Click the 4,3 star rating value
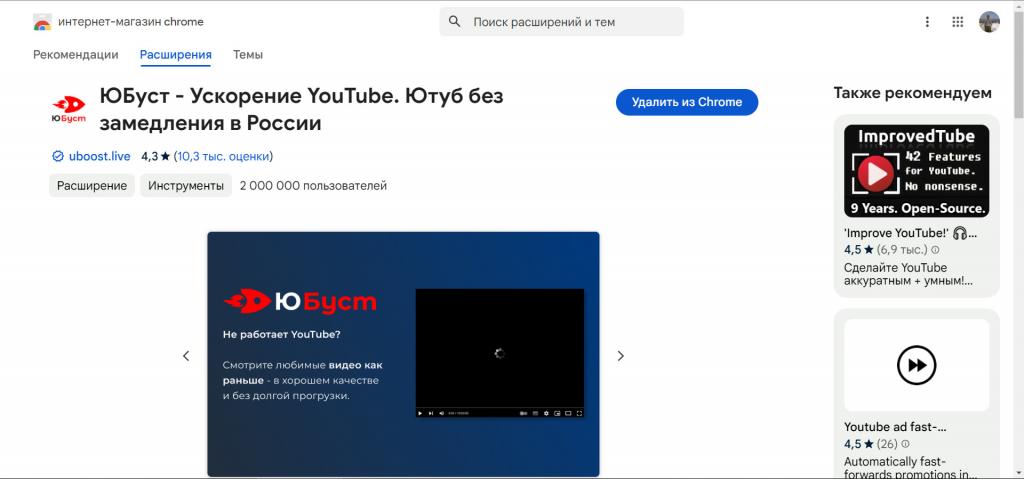Screen dimensions: 1024x479 coord(155,156)
